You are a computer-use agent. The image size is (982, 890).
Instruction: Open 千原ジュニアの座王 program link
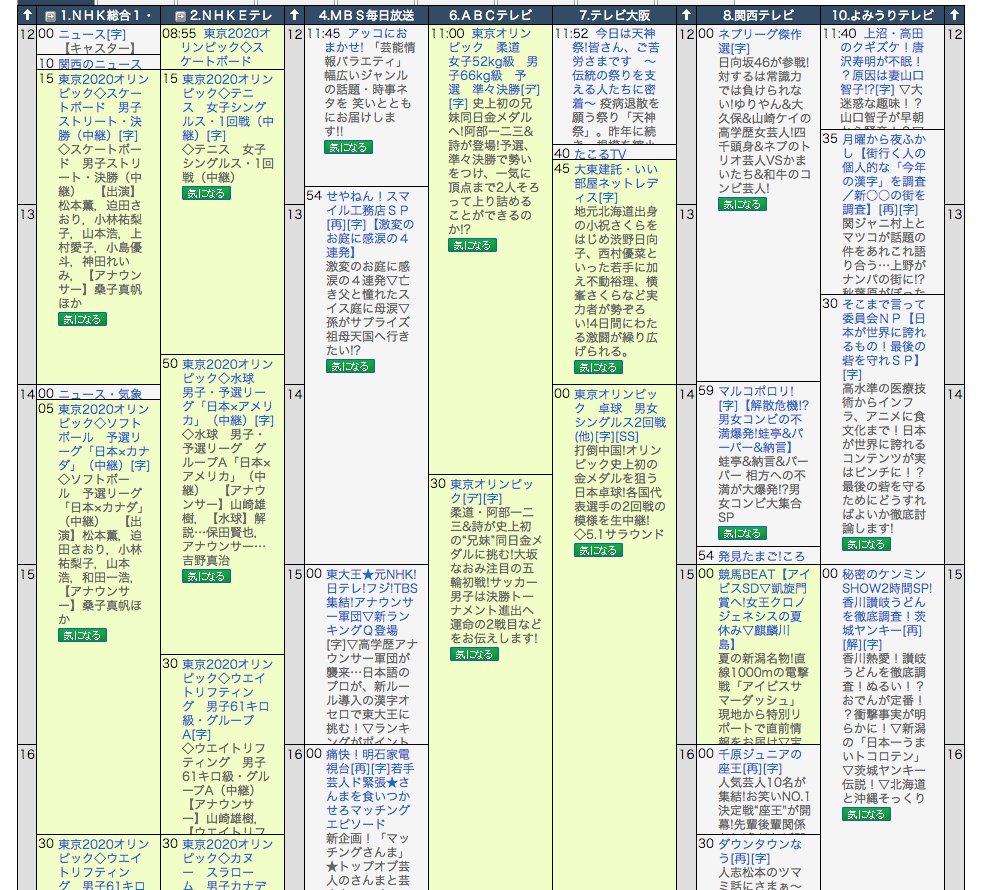(x=760, y=761)
